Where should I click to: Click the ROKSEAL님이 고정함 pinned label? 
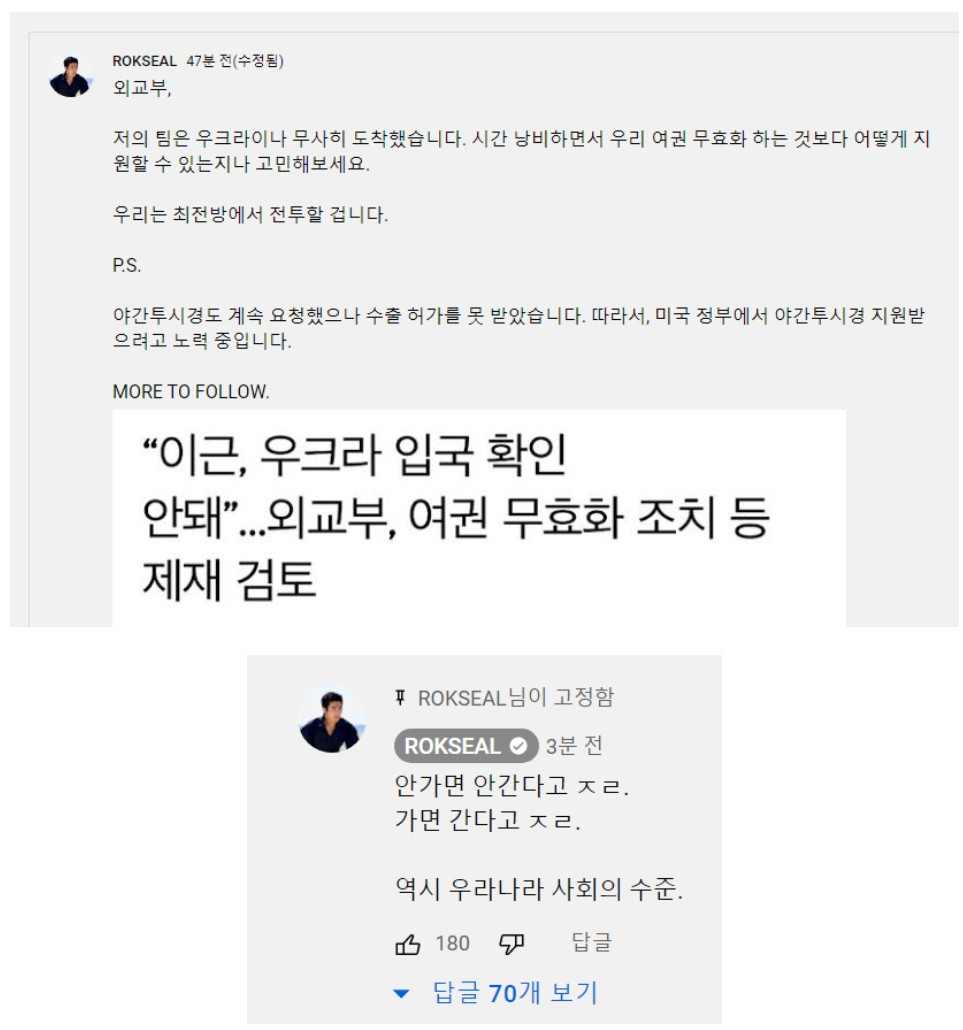click(516, 698)
